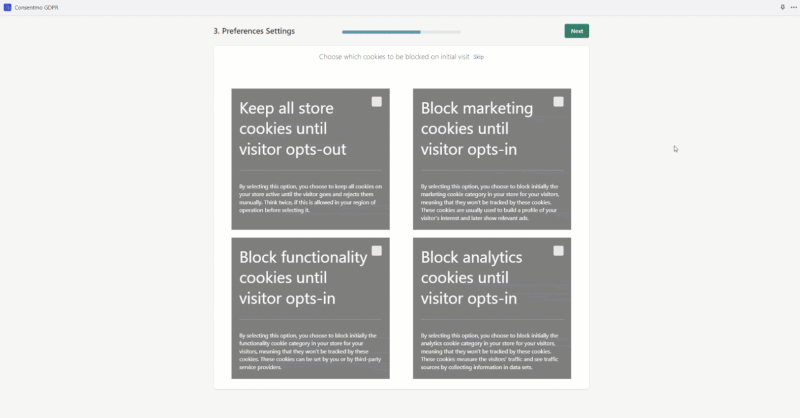Open the three-dot more options menu

(x=793, y=7)
